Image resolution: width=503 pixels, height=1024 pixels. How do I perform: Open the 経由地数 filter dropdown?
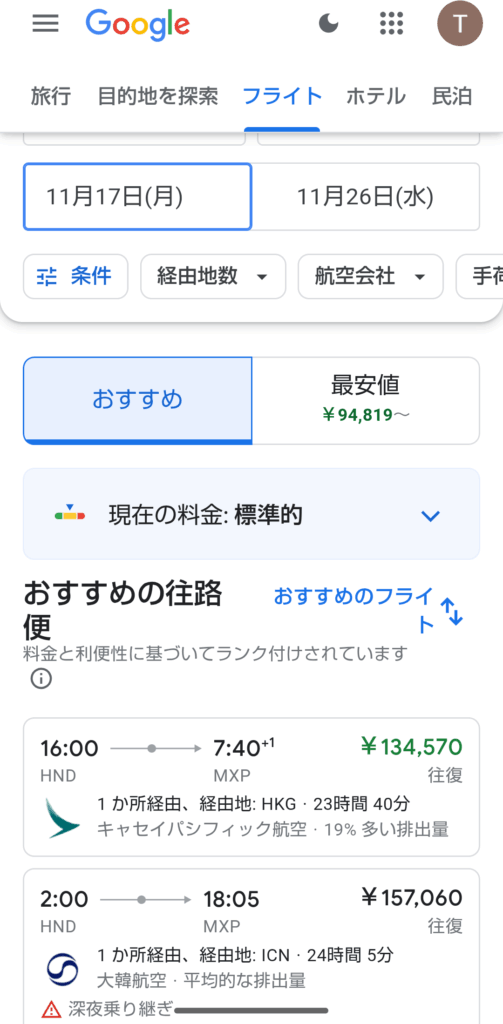[213, 276]
